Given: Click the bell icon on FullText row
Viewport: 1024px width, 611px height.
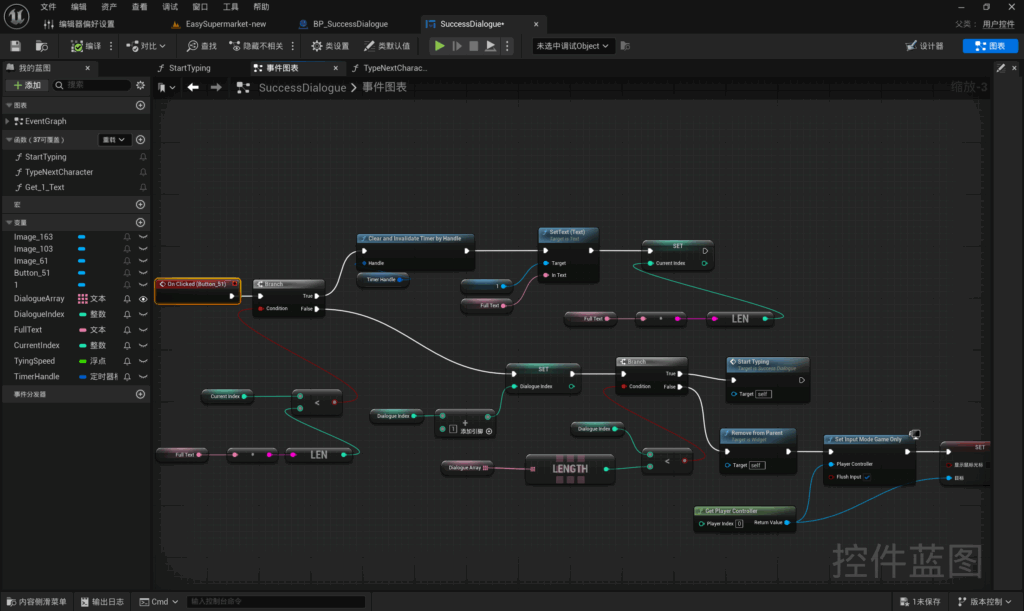Looking at the screenshot, I should [127, 330].
